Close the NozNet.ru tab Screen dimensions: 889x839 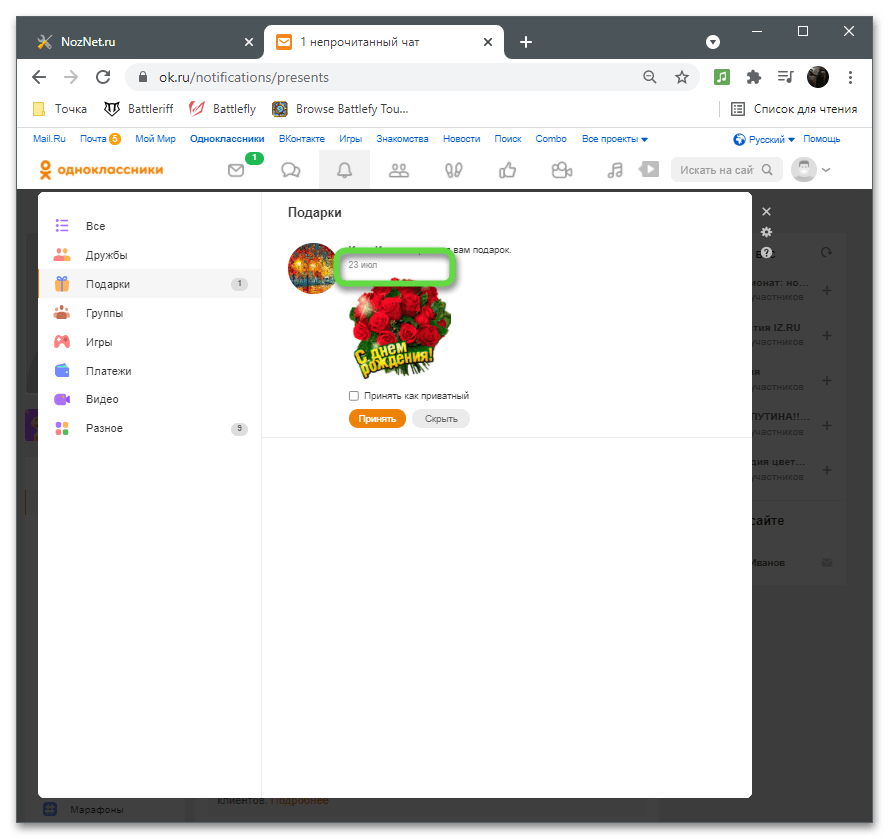[x=248, y=42]
